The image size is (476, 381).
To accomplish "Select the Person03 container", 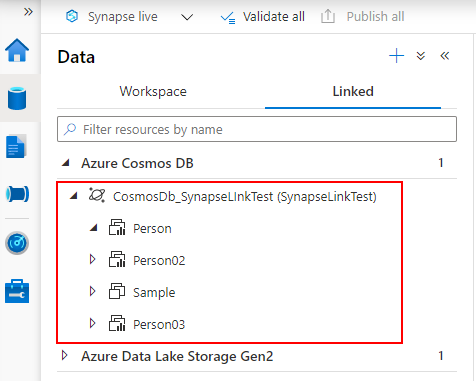I will click(159, 325).
